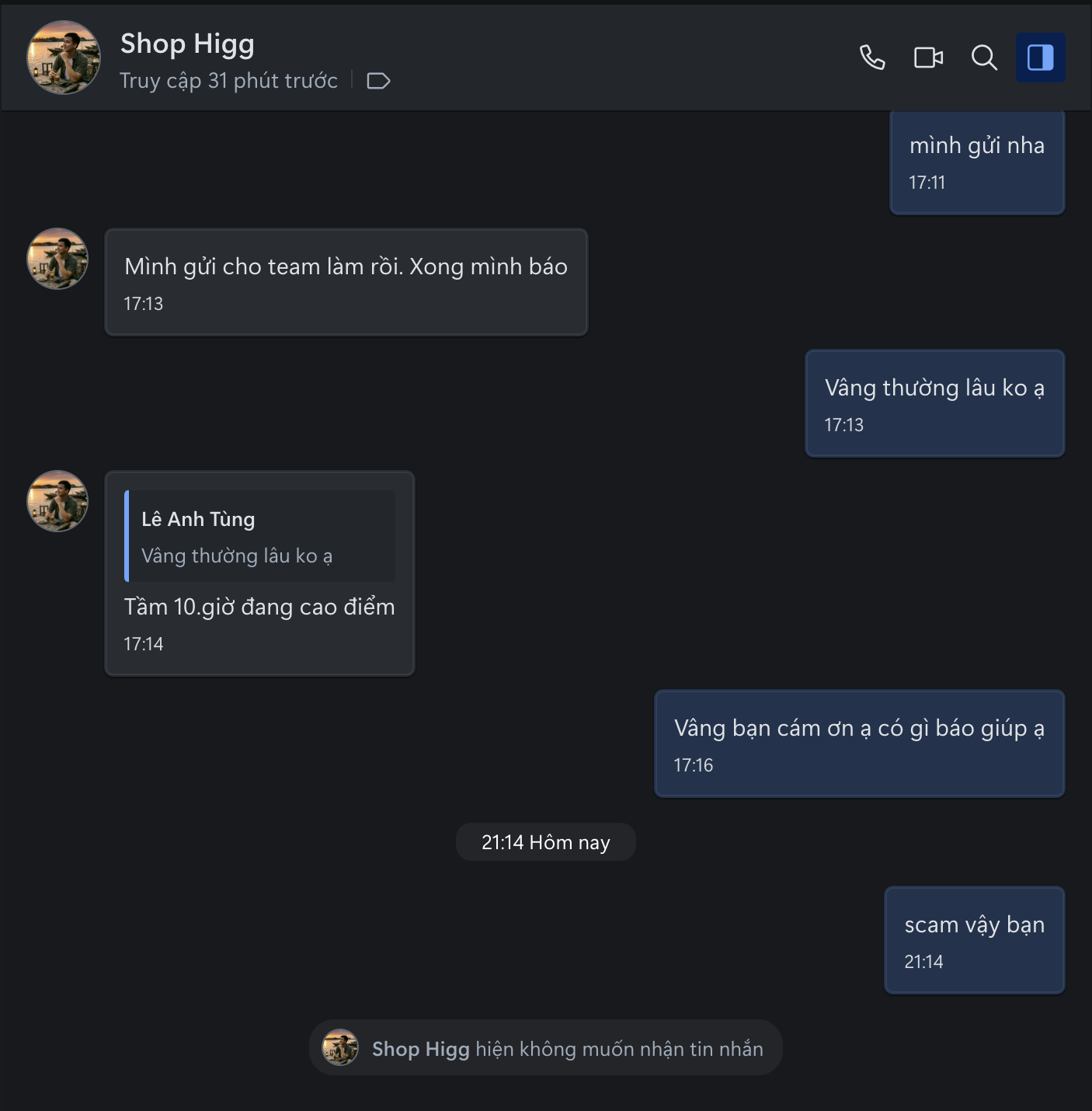Select 'Mình gửi cho team làm rồi' message
1092x1111 pixels.
coord(346,282)
